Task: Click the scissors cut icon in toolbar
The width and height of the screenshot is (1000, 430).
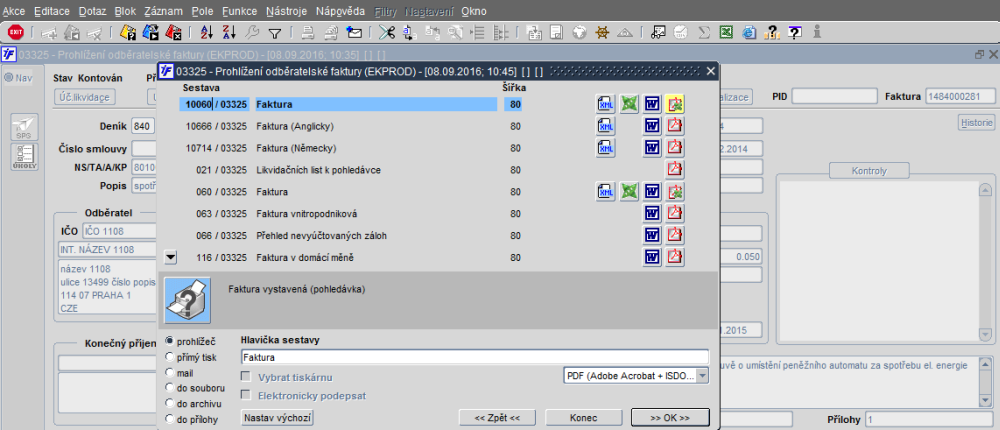Action: coord(386,32)
